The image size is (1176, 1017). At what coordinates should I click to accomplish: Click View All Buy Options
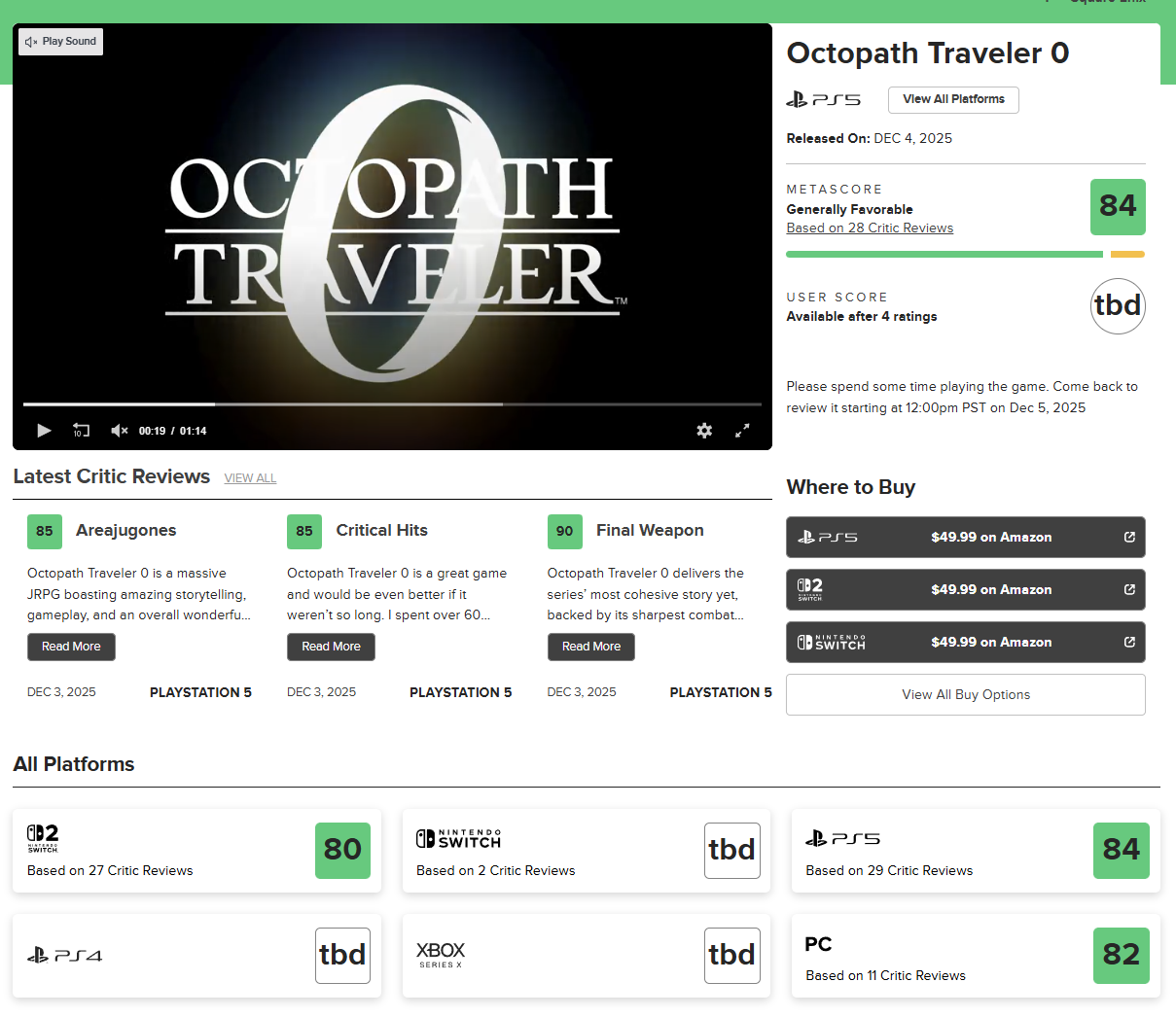965,695
